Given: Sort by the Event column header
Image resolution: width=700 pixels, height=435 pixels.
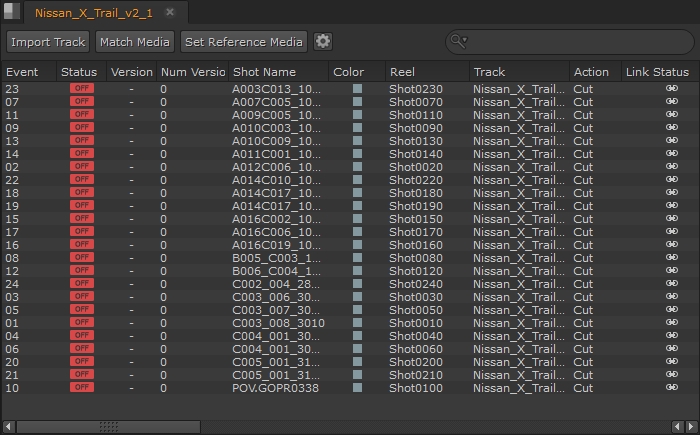Looking at the screenshot, I should tap(22, 72).
